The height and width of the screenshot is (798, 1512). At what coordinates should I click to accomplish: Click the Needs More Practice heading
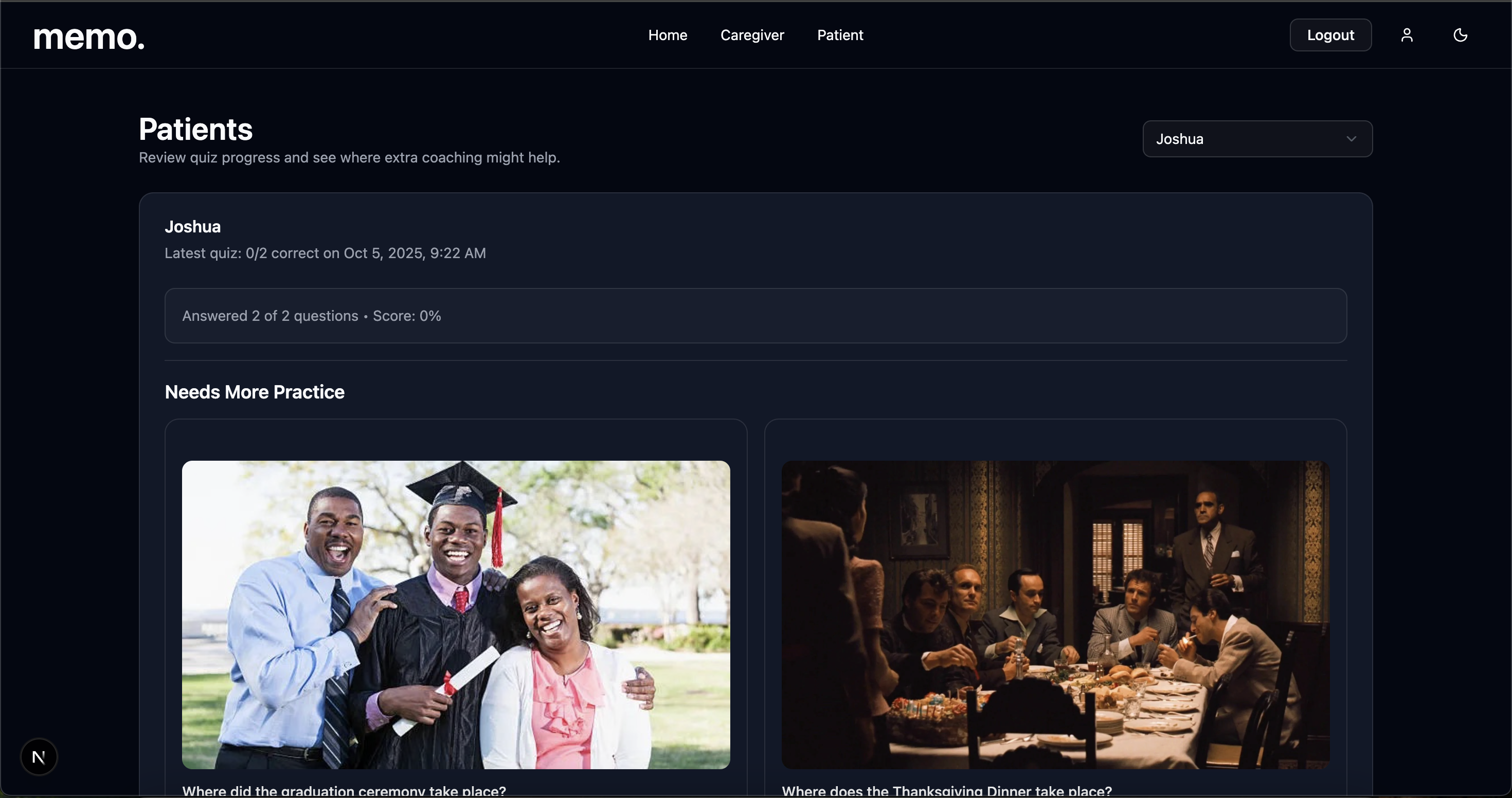click(254, 392)
